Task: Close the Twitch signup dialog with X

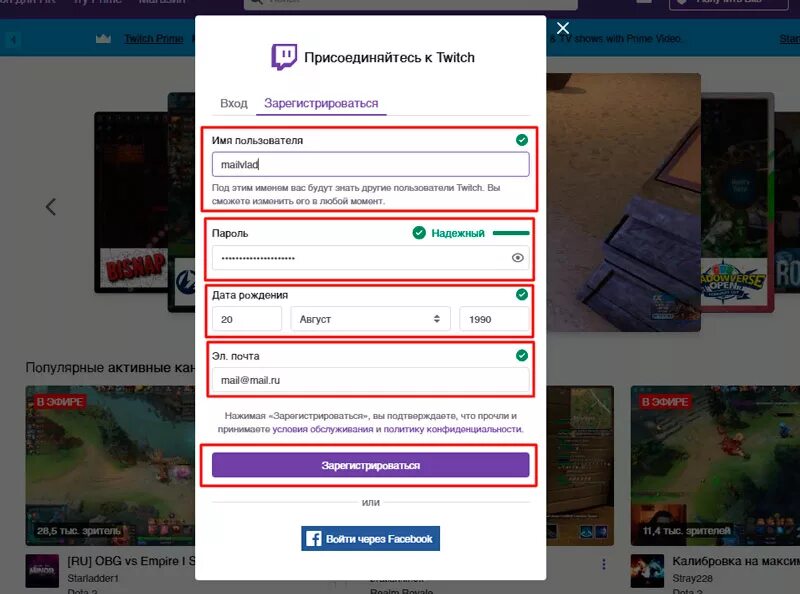Action: [562, 28]
